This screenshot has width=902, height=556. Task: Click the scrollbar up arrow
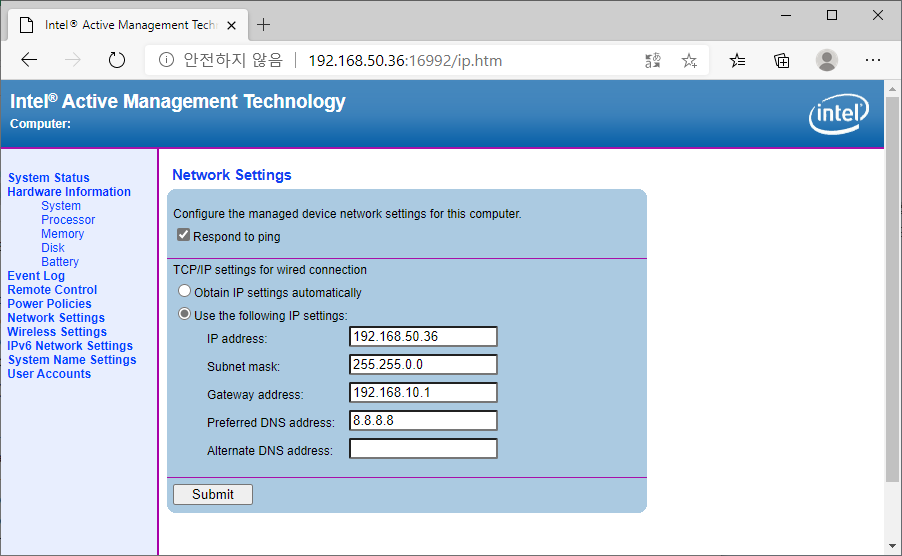(892, 89)
